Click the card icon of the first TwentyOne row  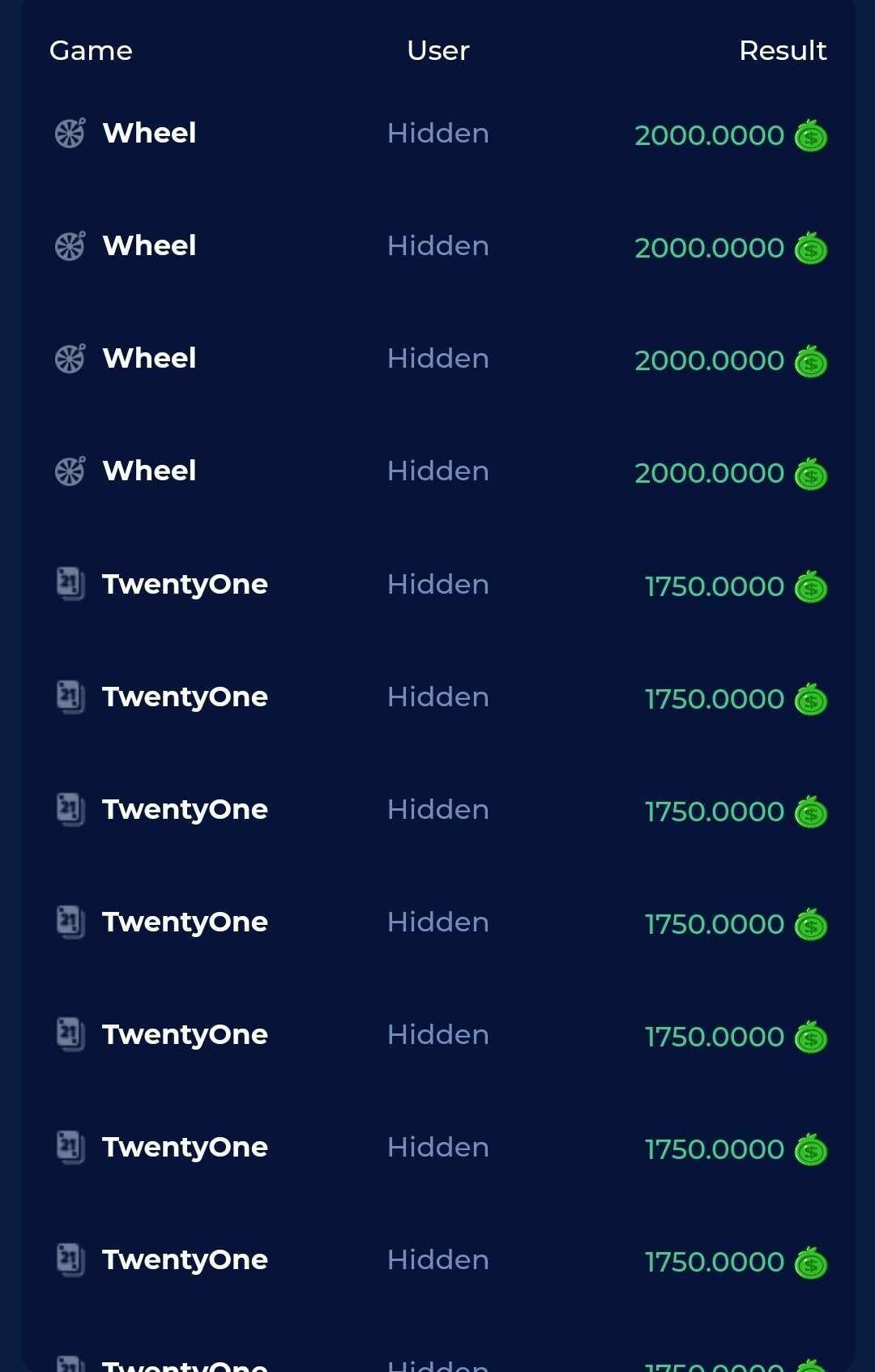coord(70,583)
